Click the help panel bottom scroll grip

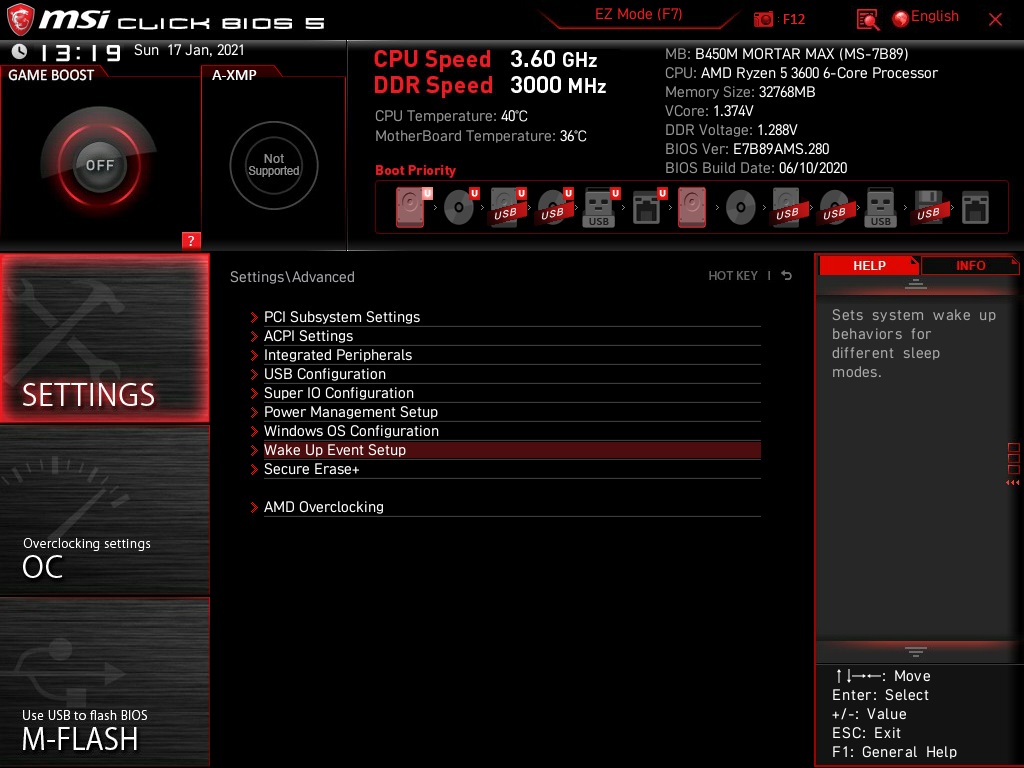point(916,651)
